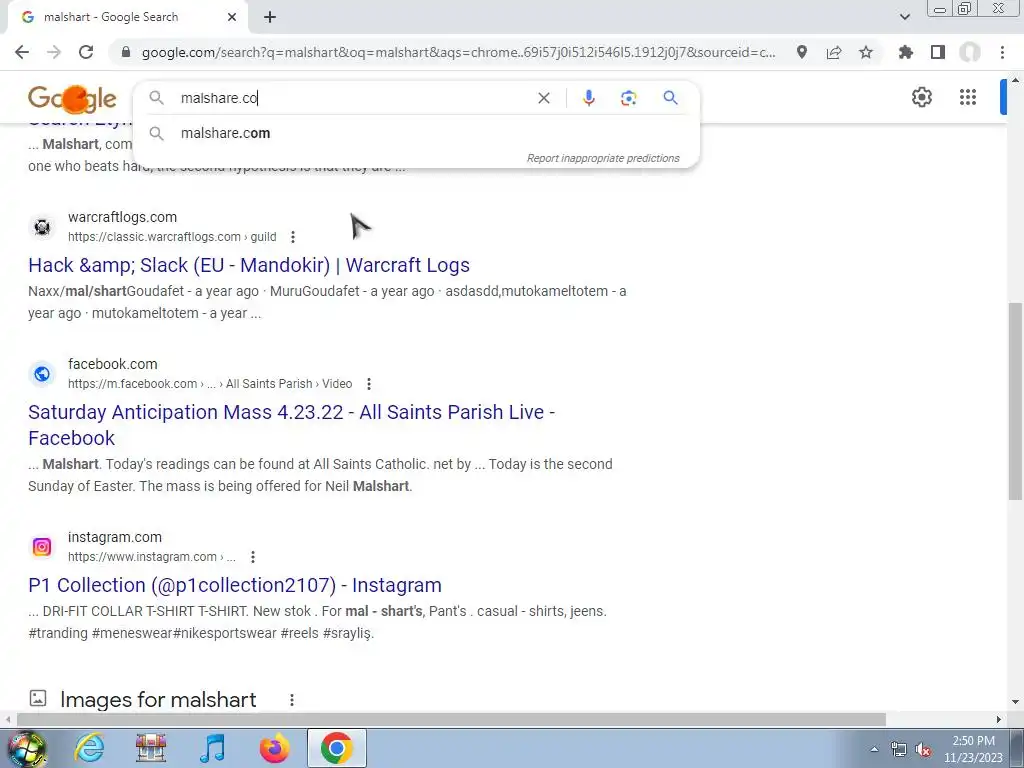The height and width of the screenshot is (768, 1024).
Task: Click the horizontal scrollbar thumb
Action: (451, 719)
